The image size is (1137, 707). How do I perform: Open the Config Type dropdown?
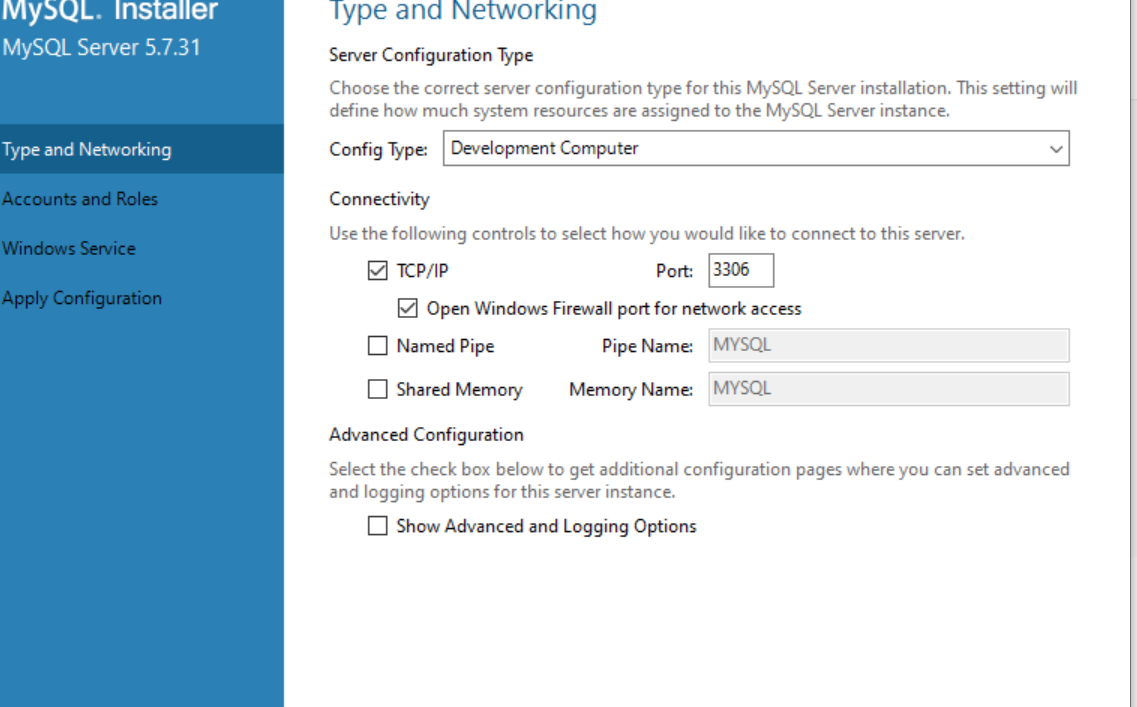pos(756,149)
